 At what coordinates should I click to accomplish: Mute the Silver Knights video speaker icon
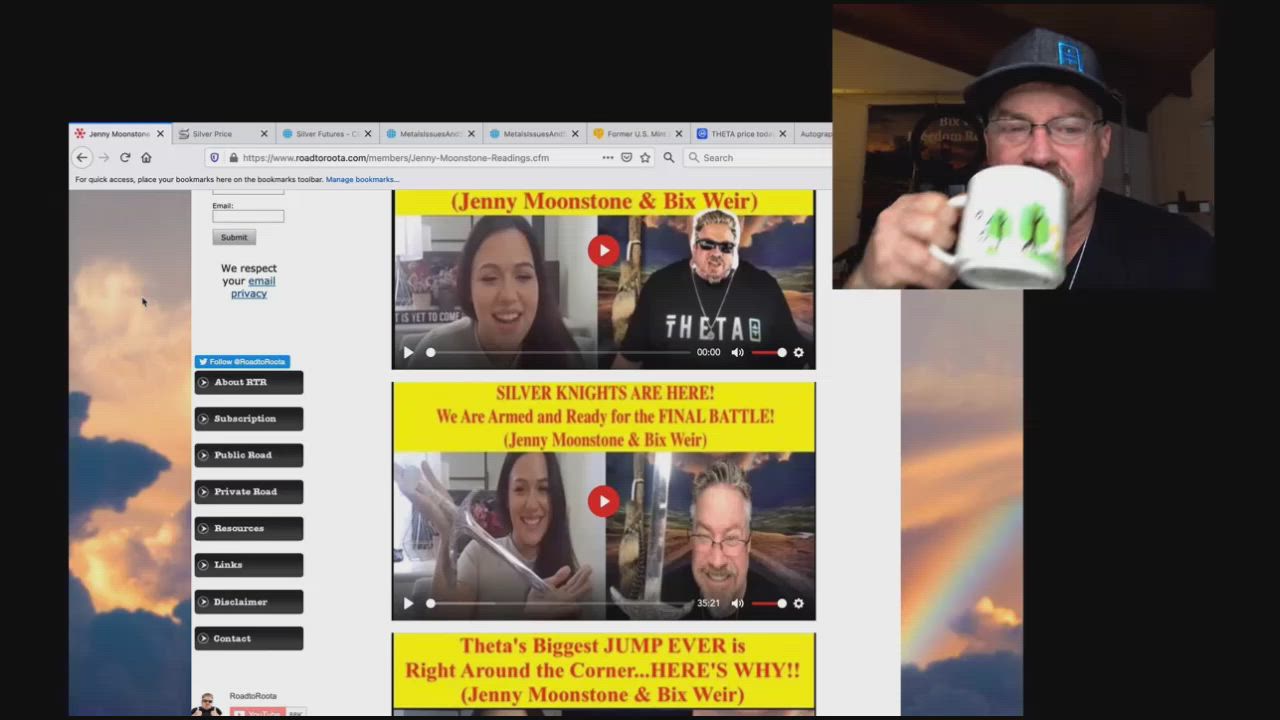click(x=737, y=603)
